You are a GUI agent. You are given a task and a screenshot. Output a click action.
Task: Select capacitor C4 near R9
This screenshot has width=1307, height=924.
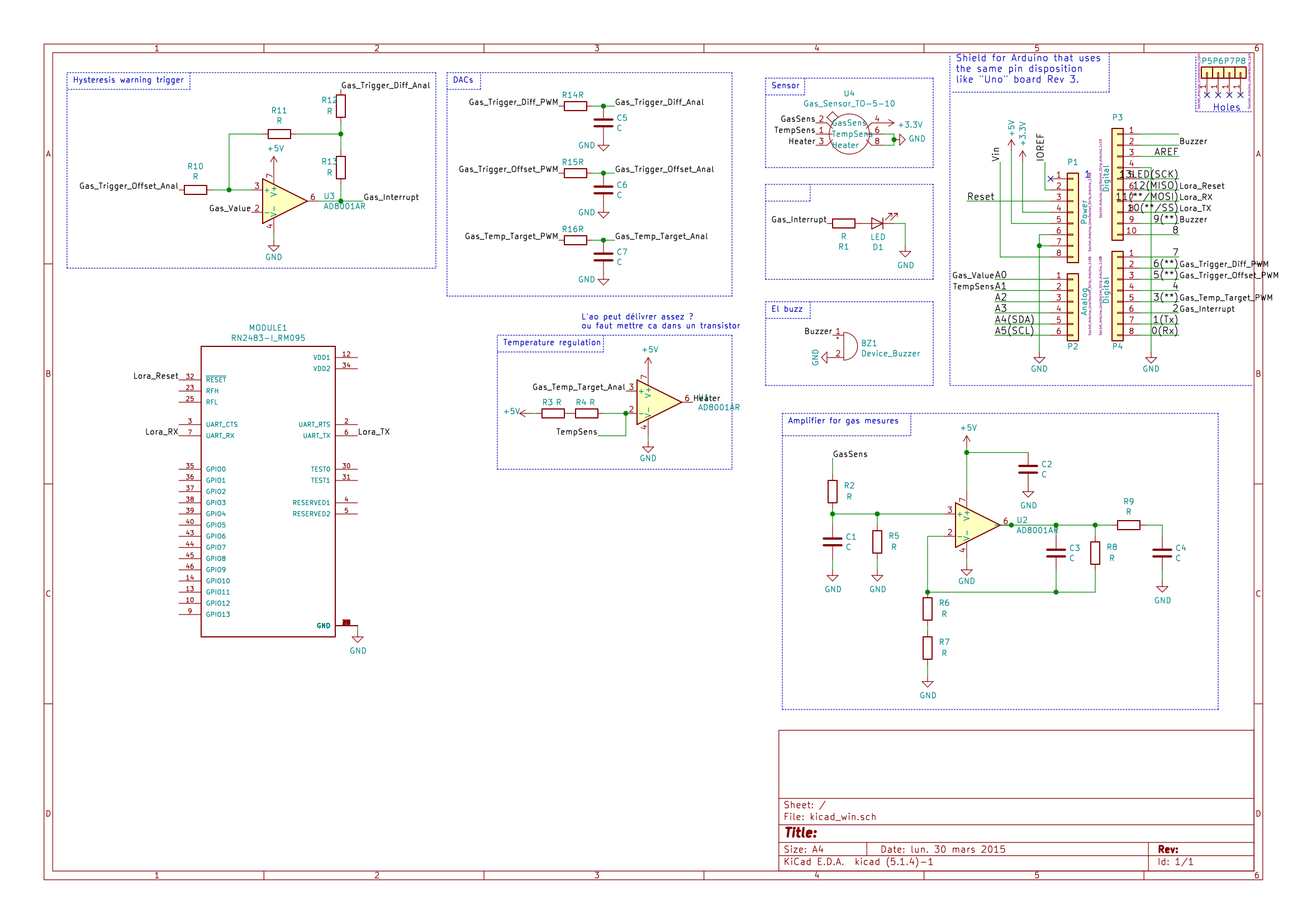pos(1162,553)
